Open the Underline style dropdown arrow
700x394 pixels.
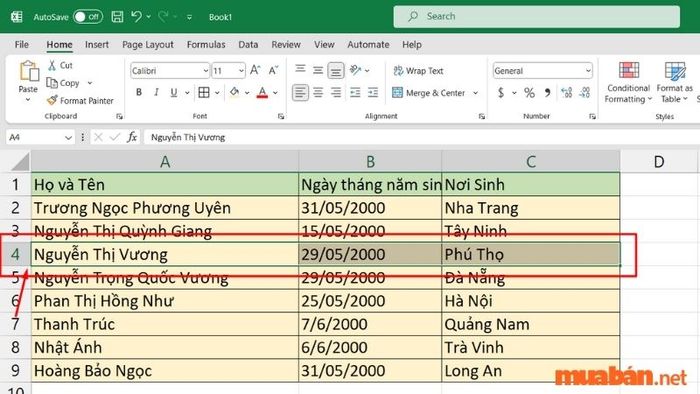pos(188,92)
